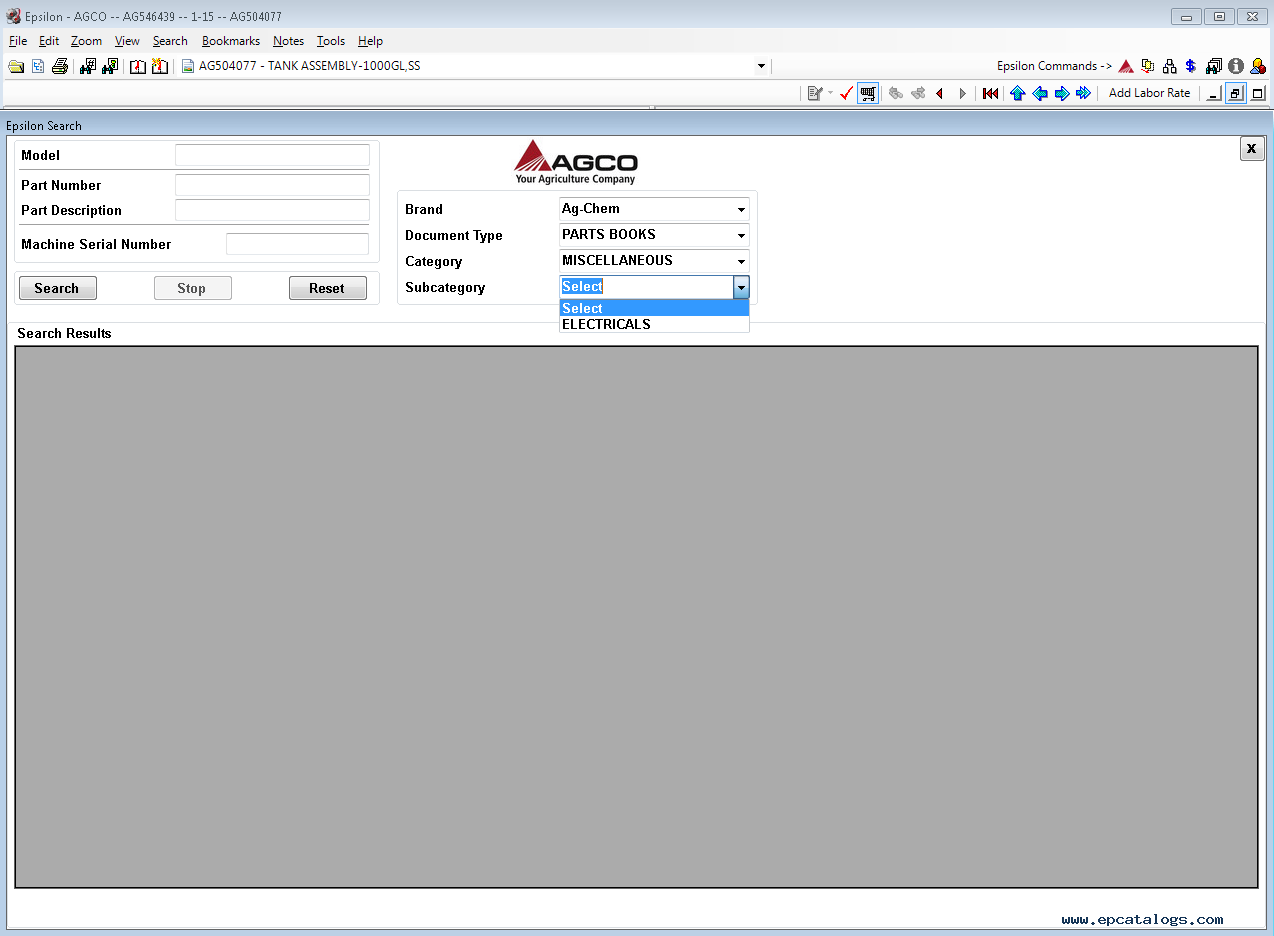Screen dimensions: 1274x936
Task: Click the AGCO Your Agriculture Company logo
Action: [576, 162]
